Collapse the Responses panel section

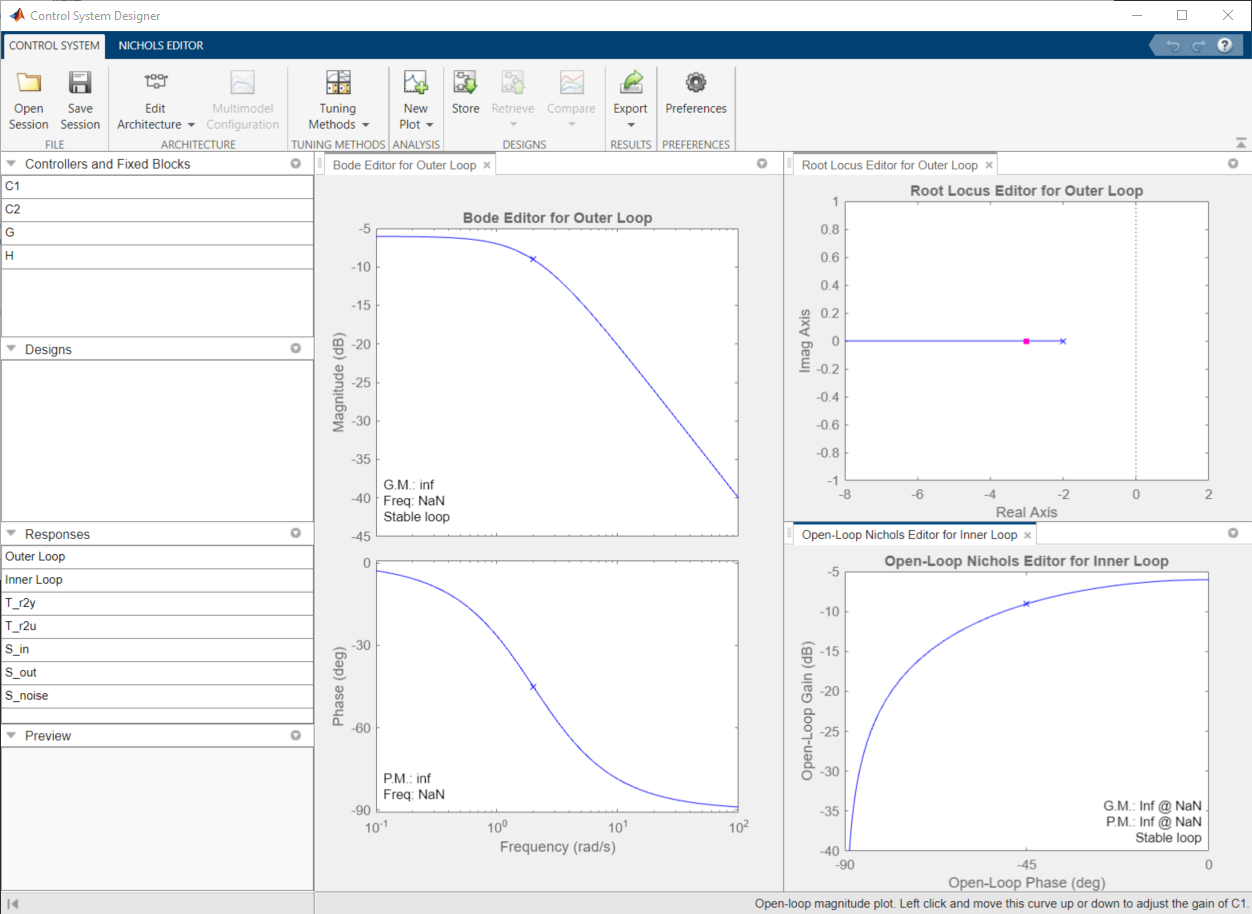coord(11,534)
